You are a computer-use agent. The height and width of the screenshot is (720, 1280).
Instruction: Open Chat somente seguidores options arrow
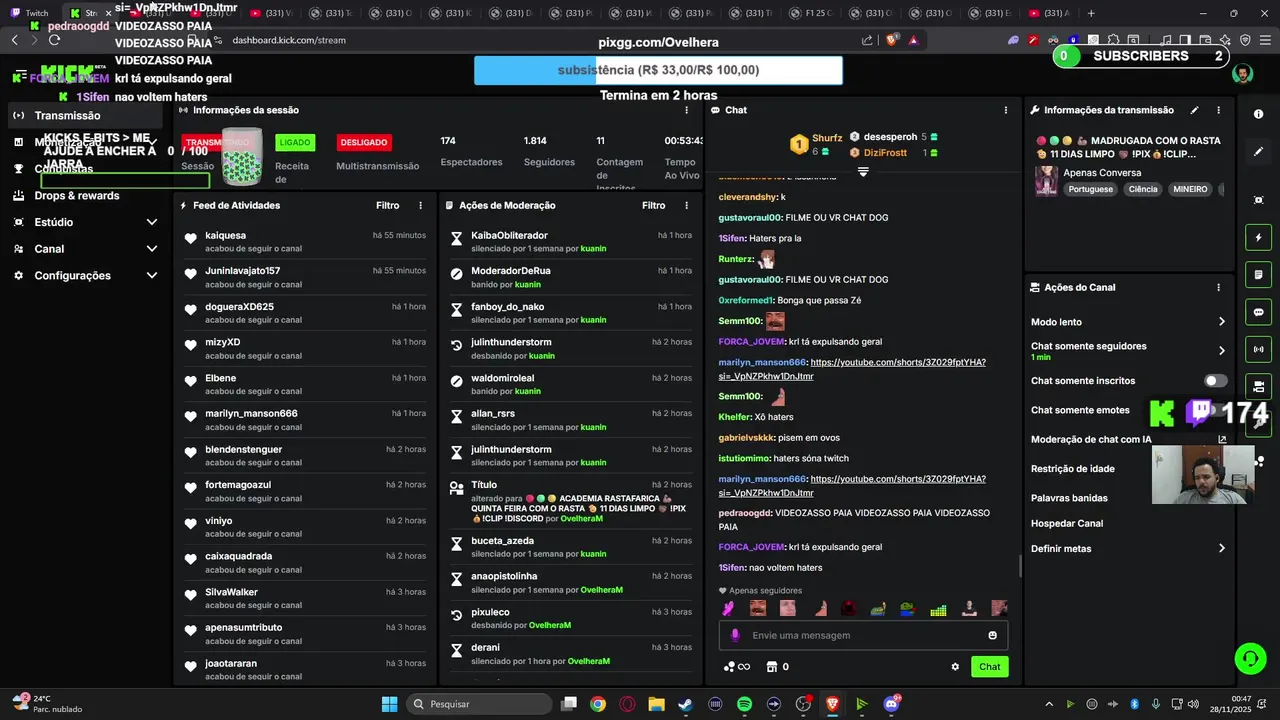click(1221, 351)
